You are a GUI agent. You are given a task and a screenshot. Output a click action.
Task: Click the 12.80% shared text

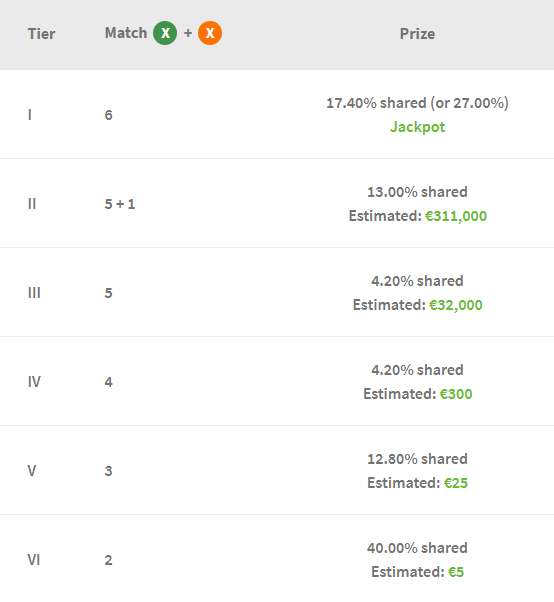click(417, 459)
